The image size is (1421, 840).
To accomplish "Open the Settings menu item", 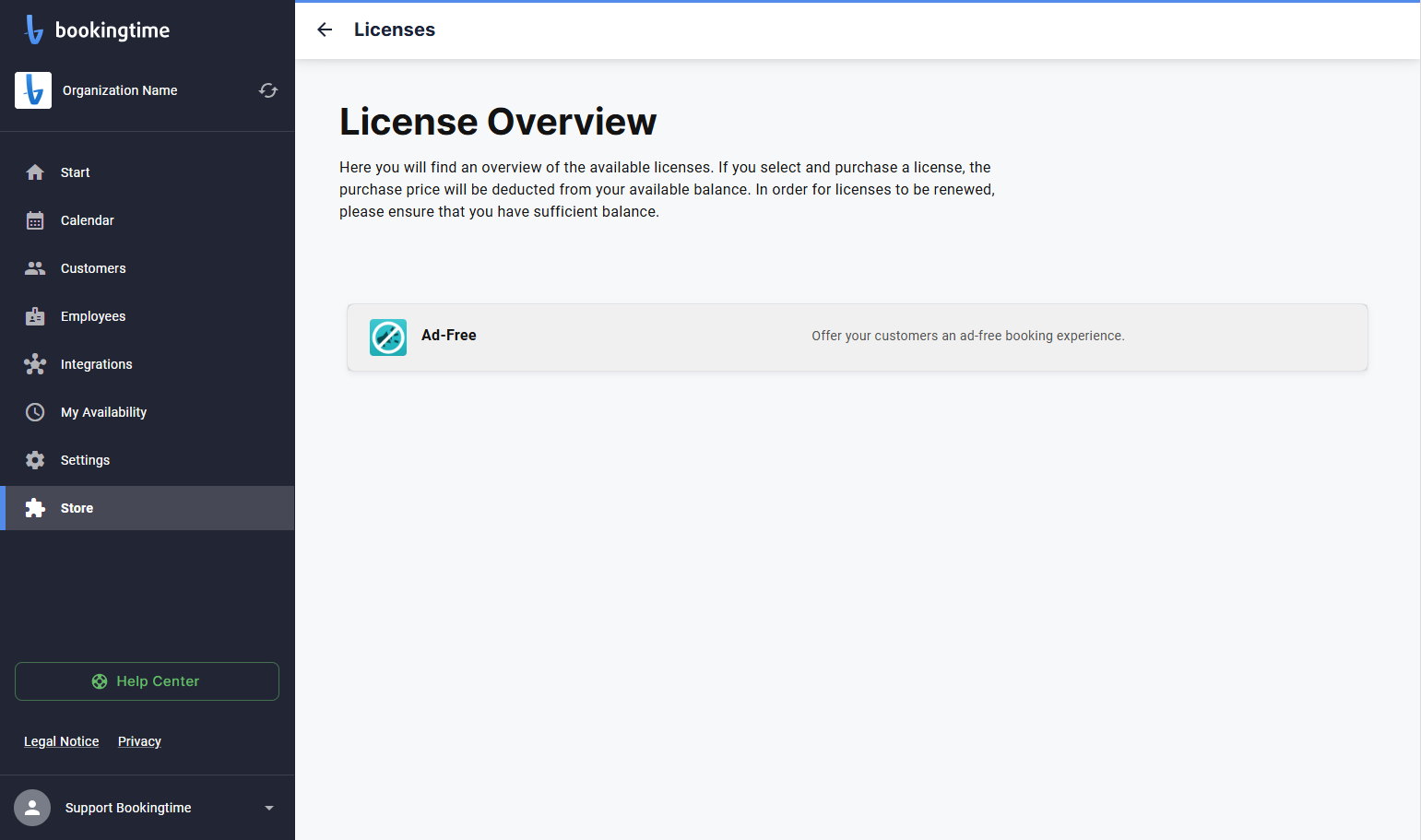I will point(148,460).
